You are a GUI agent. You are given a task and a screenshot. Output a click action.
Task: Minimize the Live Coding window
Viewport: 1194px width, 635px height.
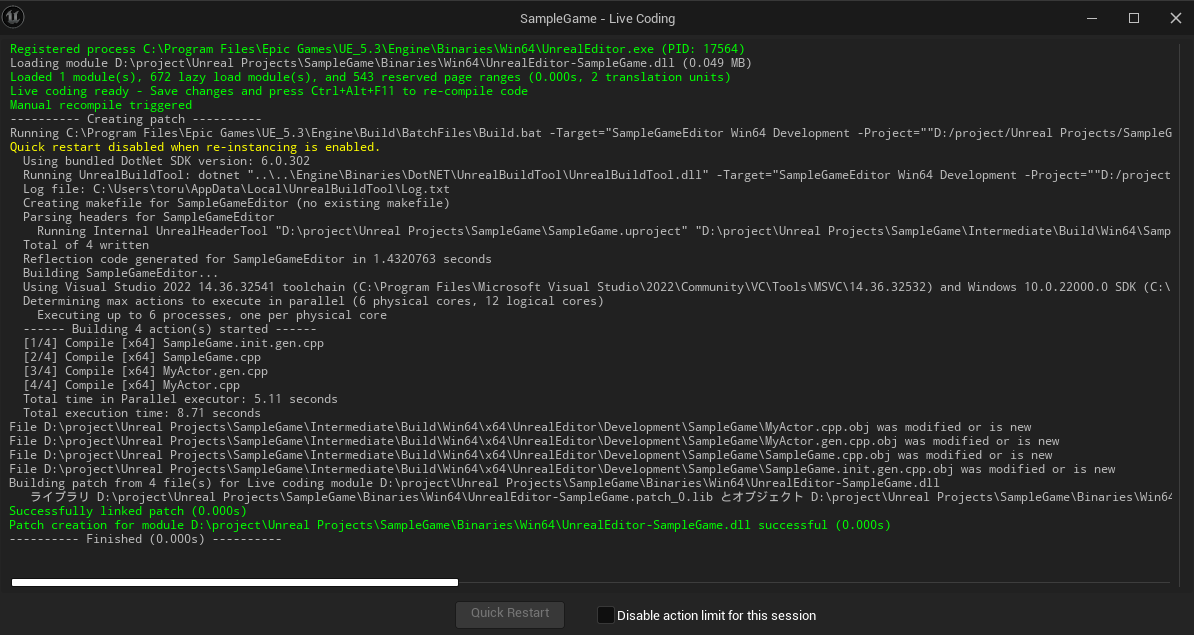(x=1092, y=18)
